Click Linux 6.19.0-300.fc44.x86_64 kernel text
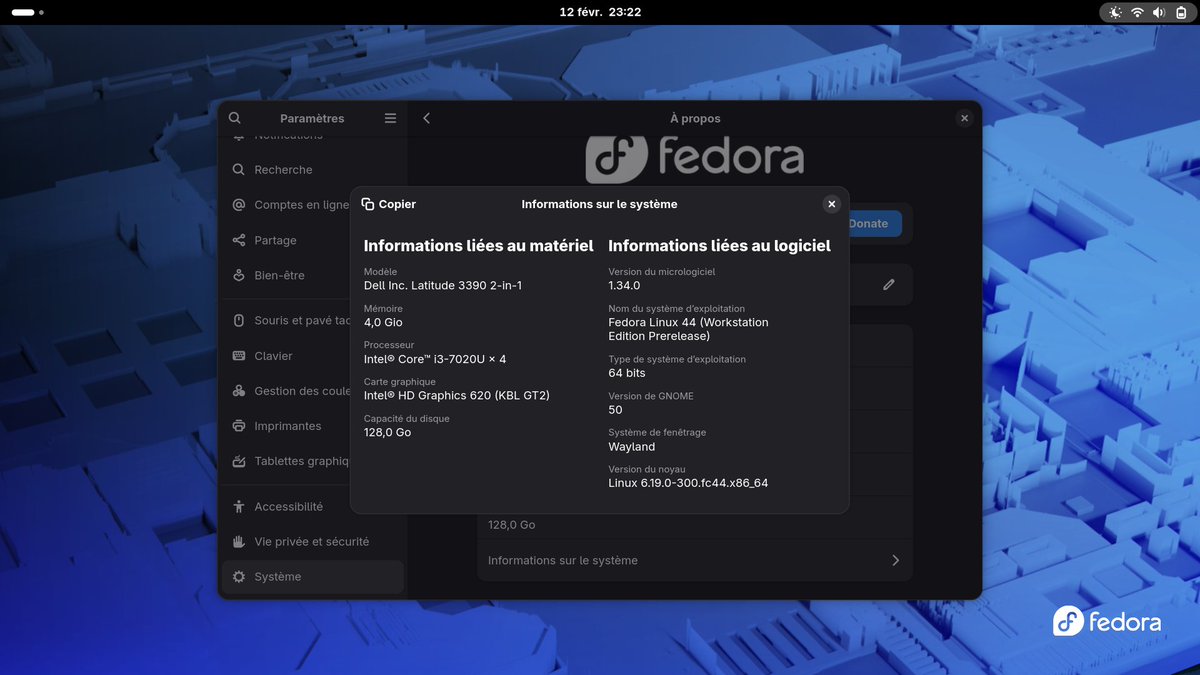This screenshot has height=675, width=1200. pyautogui.click(x=688, y=483)
